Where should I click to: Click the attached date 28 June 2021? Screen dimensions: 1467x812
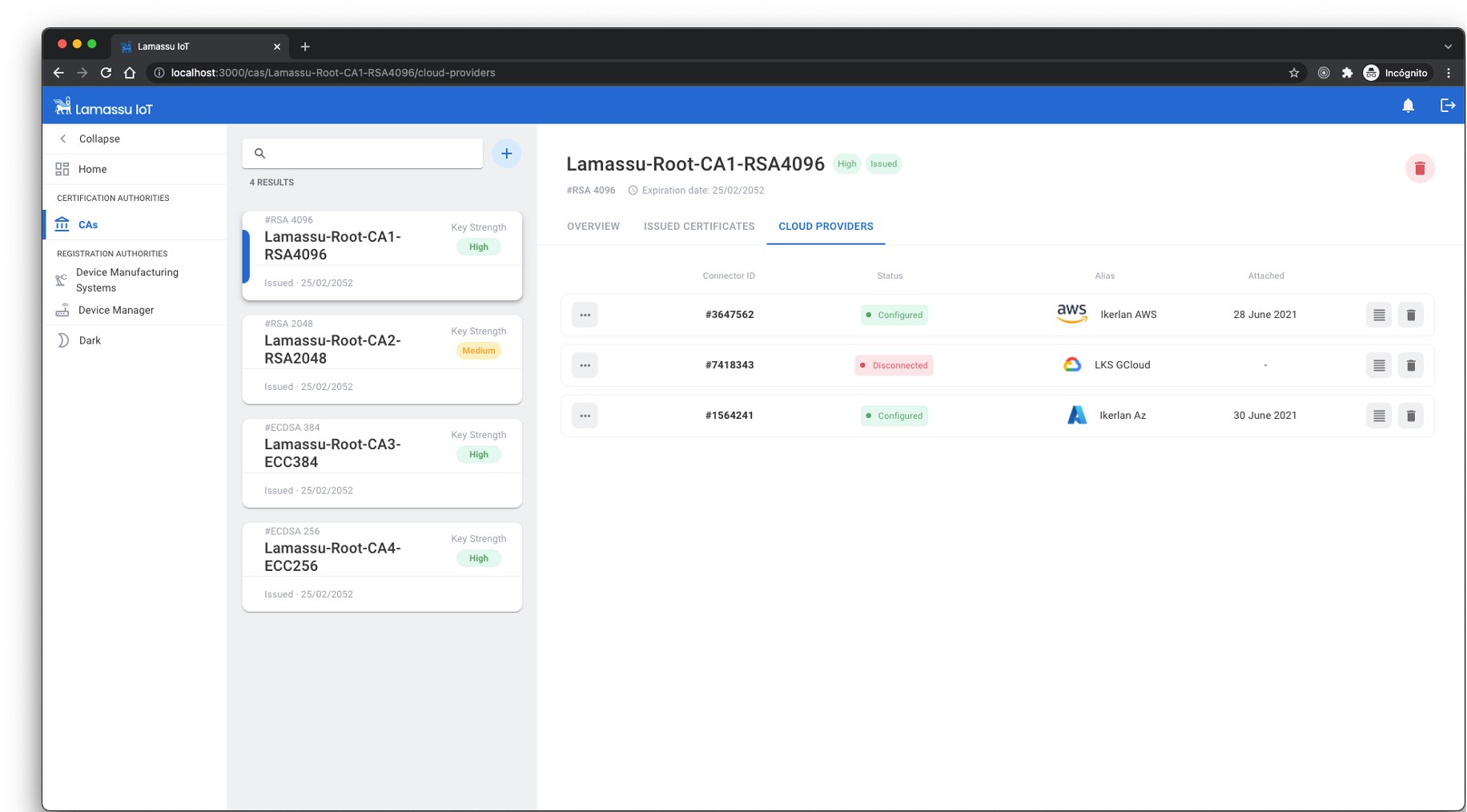pos(1264,315)
